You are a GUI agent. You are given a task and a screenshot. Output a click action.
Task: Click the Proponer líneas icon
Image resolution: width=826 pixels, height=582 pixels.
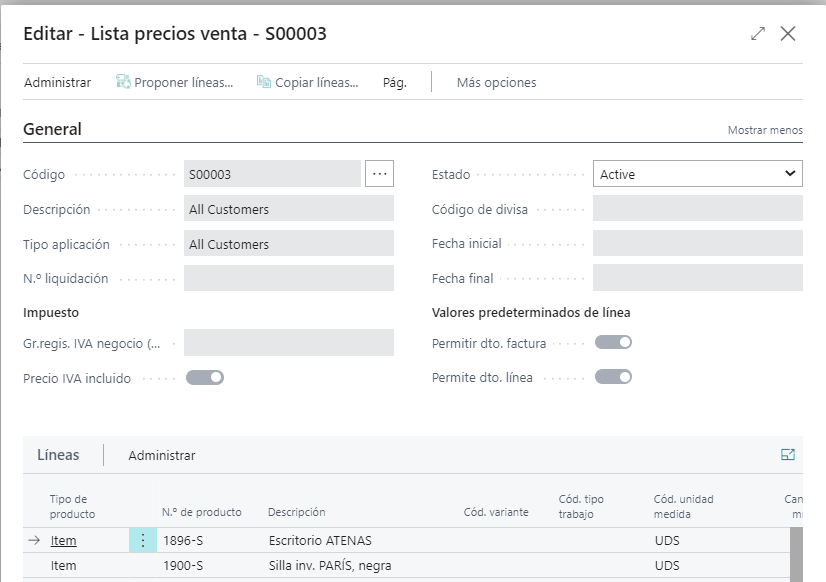pos(124,83)
